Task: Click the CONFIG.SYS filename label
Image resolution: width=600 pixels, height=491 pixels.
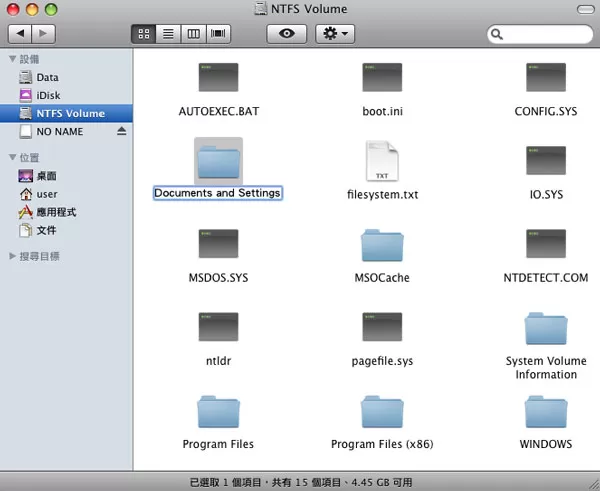Action: (x=546, y=111)
